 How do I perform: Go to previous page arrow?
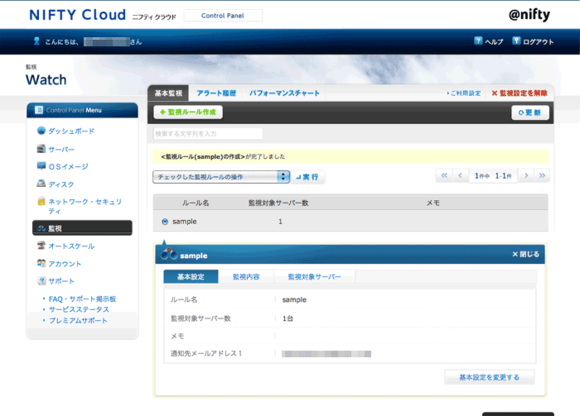click(x=460, y=175)
